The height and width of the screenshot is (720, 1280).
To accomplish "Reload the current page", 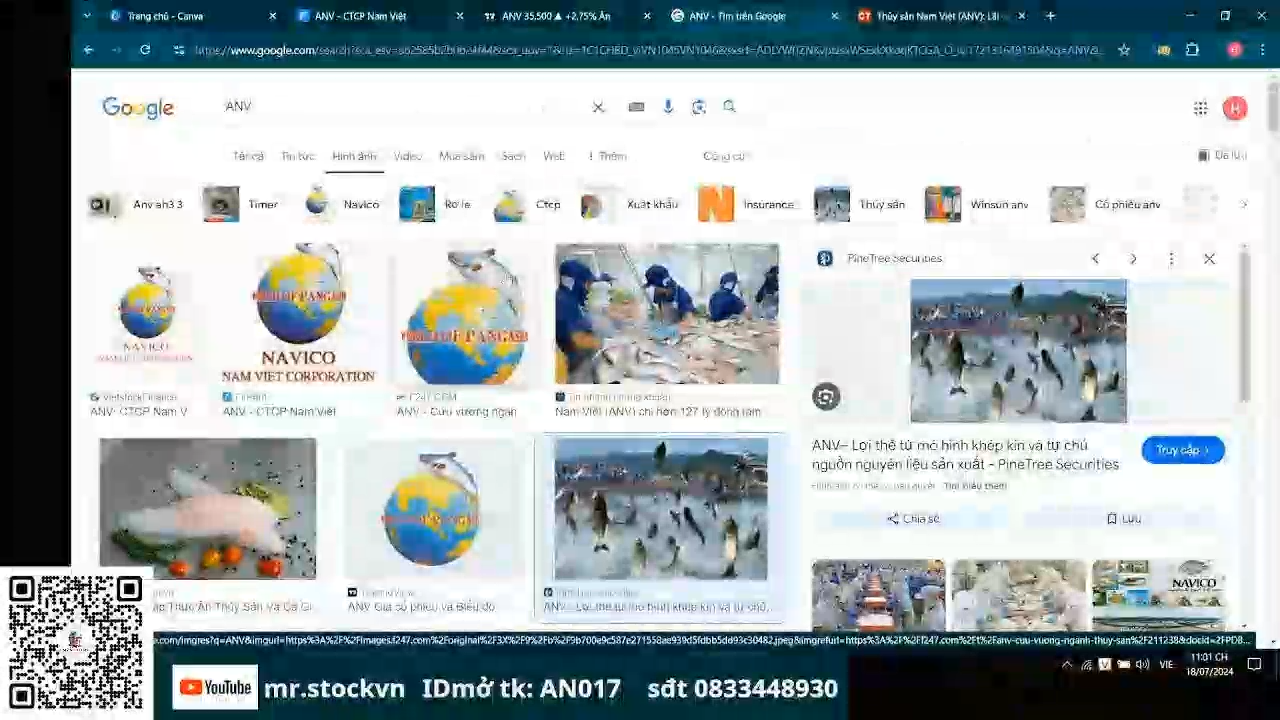I will [145, 50].
